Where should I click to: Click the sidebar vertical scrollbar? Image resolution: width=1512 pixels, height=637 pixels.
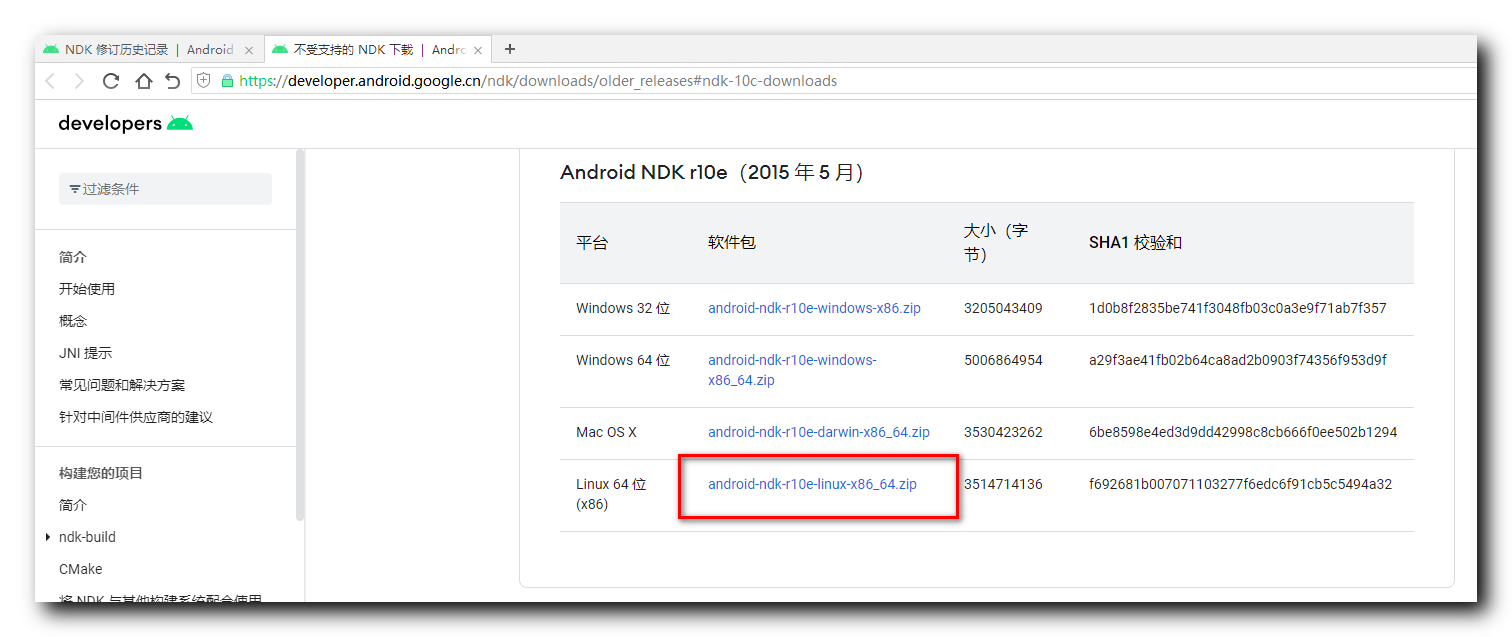[300, 335]
